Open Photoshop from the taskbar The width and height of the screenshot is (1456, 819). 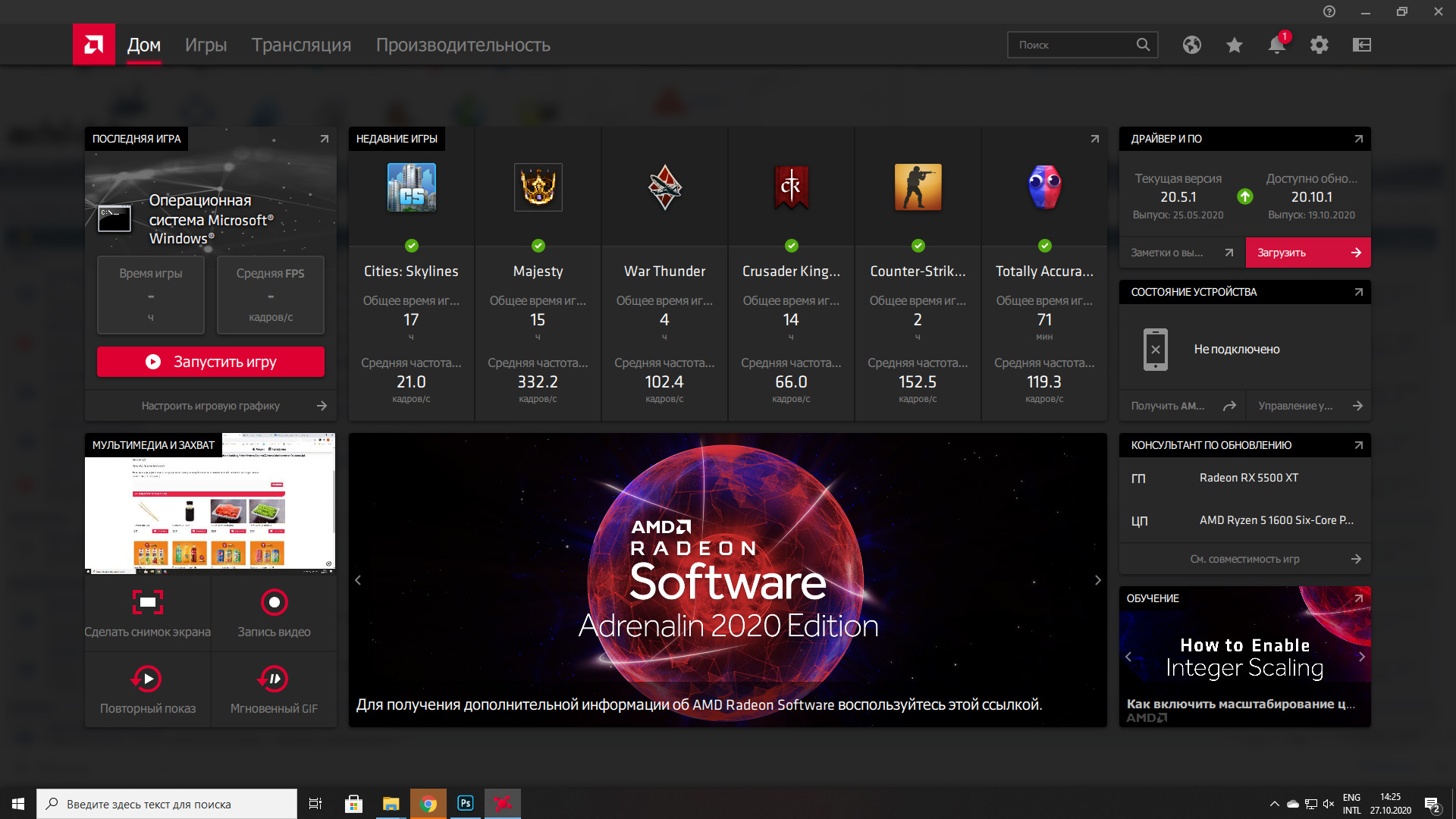pyautogui.click(x=466, y=803)
